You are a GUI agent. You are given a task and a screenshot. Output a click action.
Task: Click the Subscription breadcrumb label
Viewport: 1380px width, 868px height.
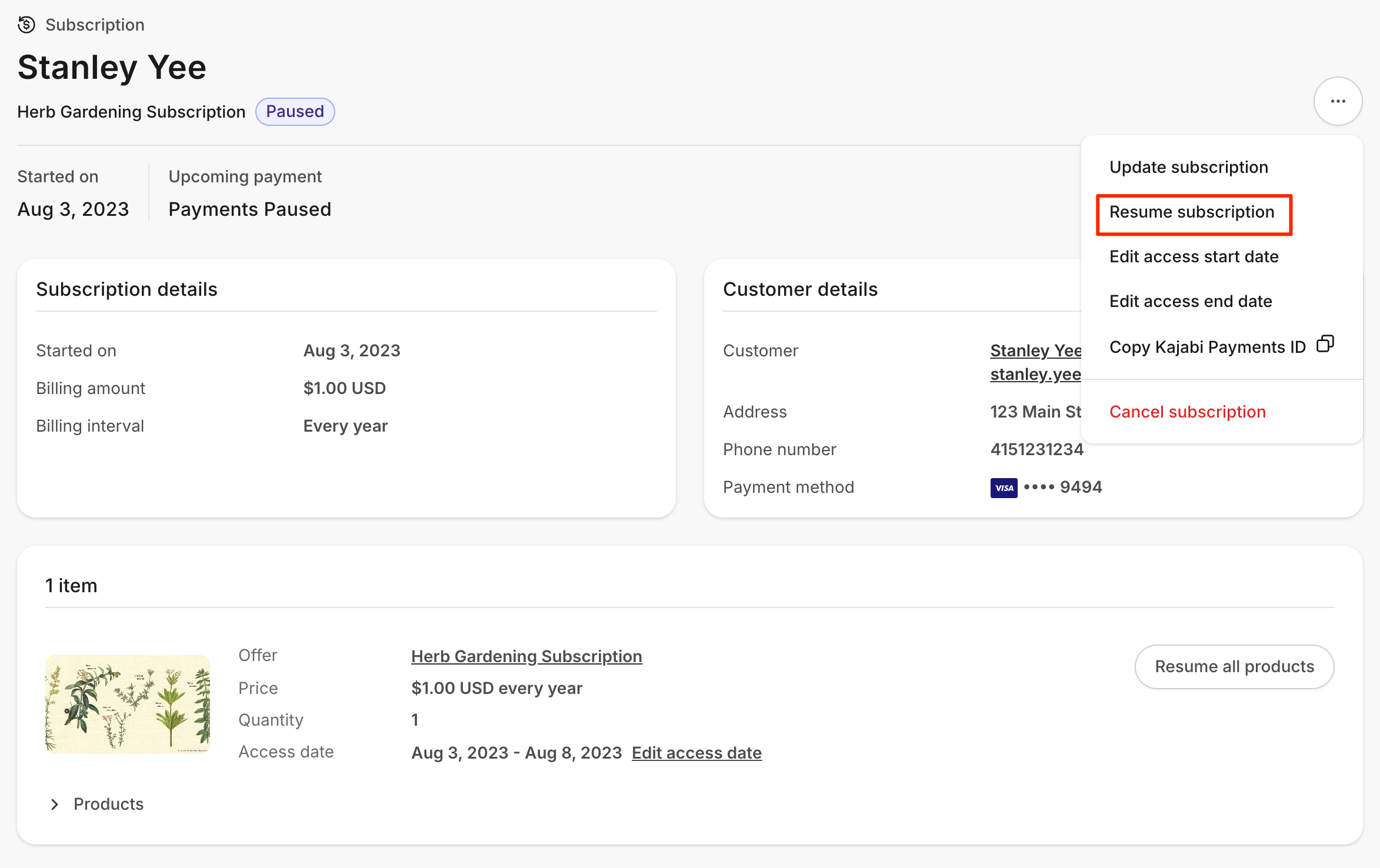coord(95,25)
